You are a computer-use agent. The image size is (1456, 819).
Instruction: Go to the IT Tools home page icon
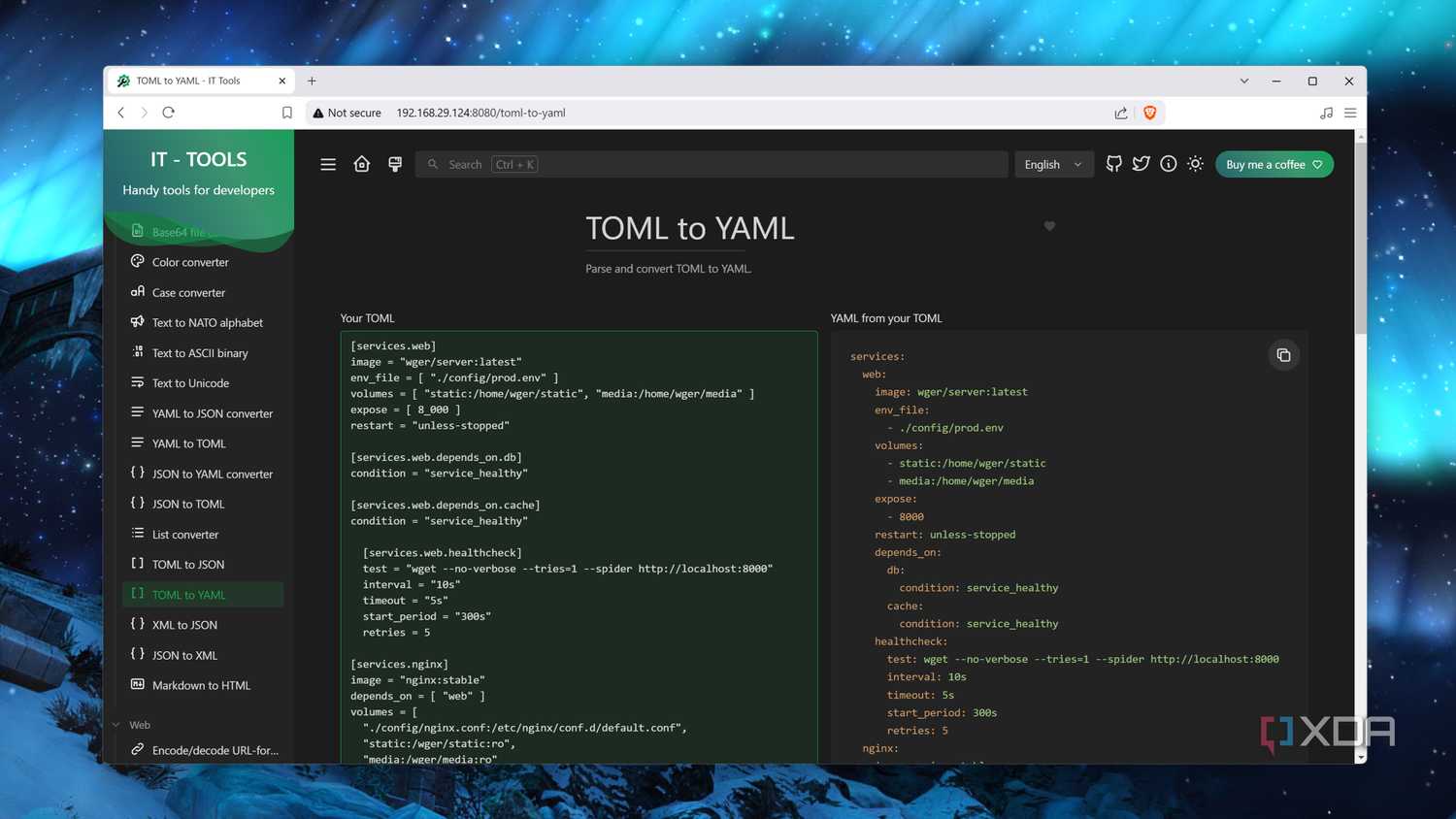pyautogui.click(x=362, y=165)
